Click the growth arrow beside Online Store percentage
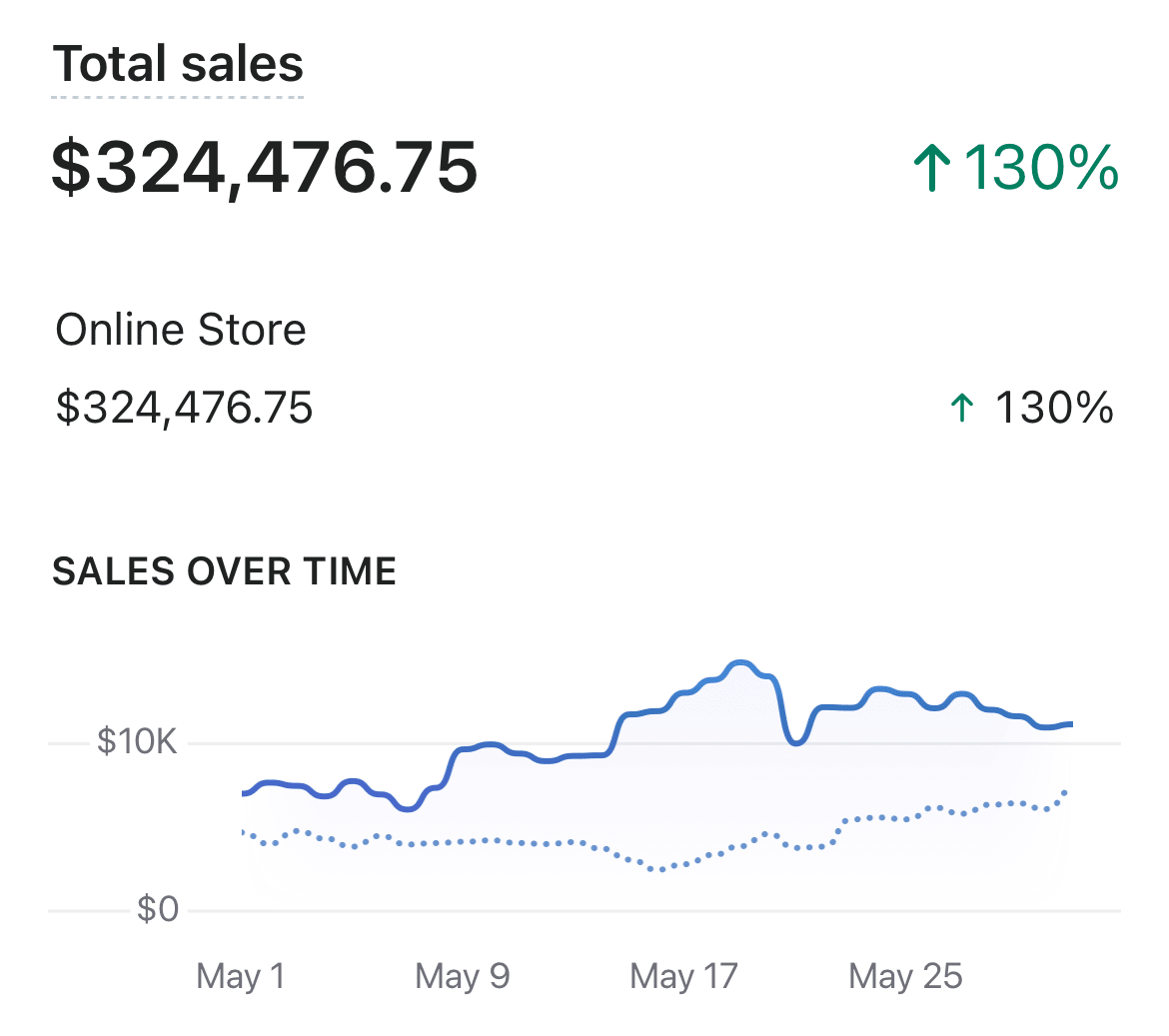Image resolution: width=1169 pixels, height=1036 pixels. 961,408
